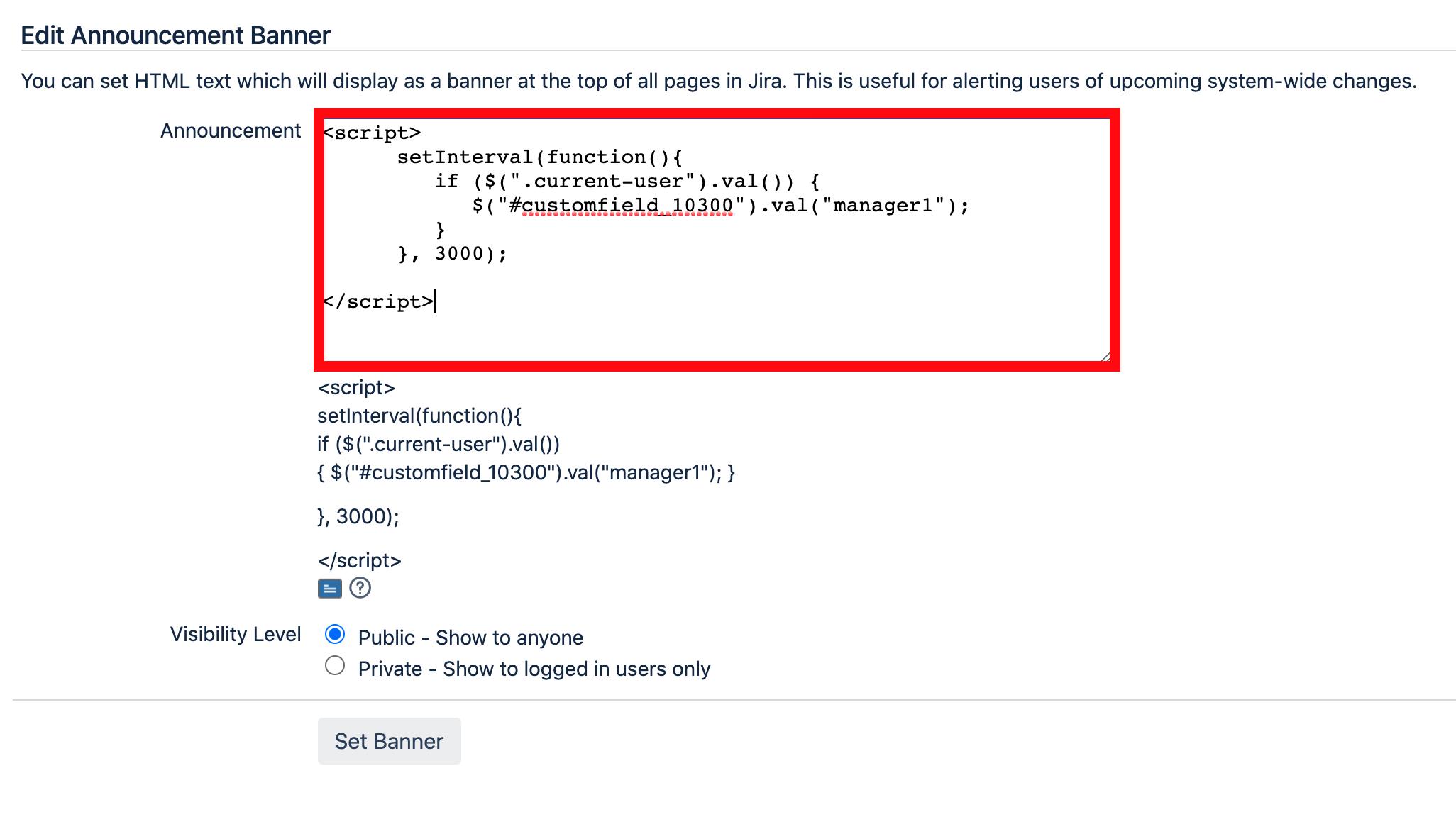The height and width of the screenshot is (817, 1456).
Task: Click inside the Announcement script textarea
Action: tap(717, 240)
